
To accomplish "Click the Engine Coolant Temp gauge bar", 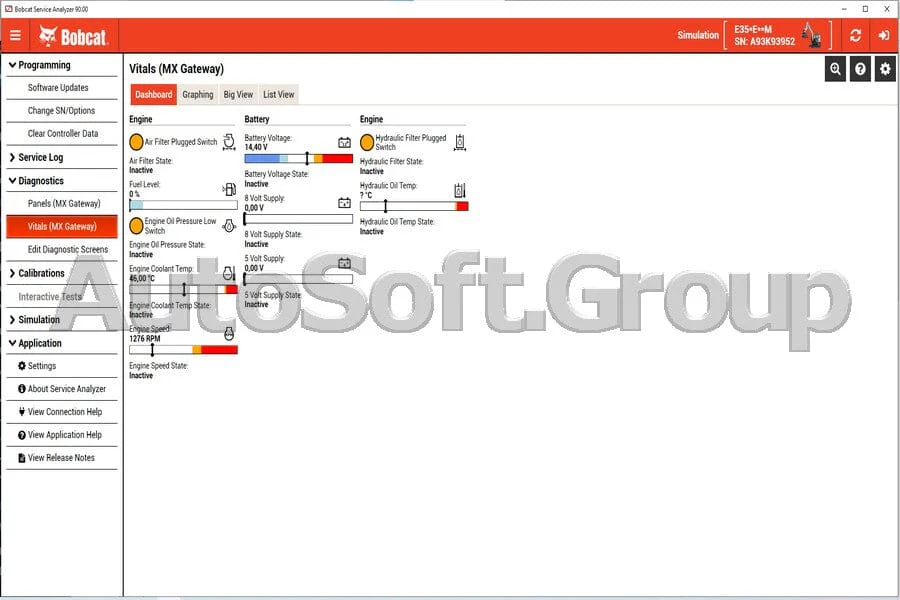I will (x=184, y=289).
